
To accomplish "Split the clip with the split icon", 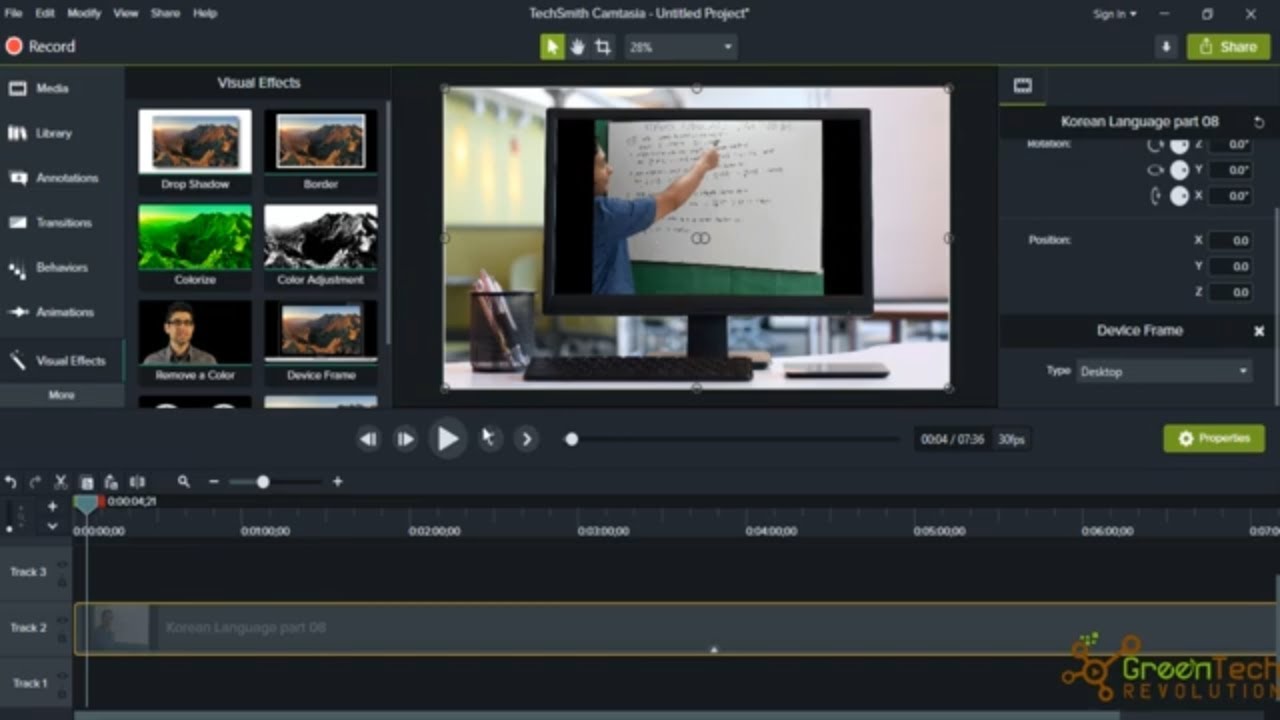I will [137, 482].
